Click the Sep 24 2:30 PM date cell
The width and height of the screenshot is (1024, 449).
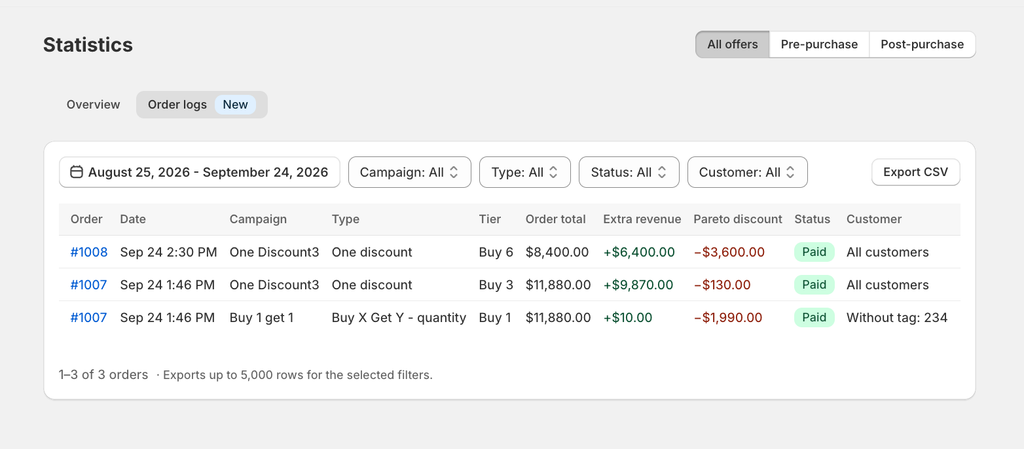click(x=168, y=252)
